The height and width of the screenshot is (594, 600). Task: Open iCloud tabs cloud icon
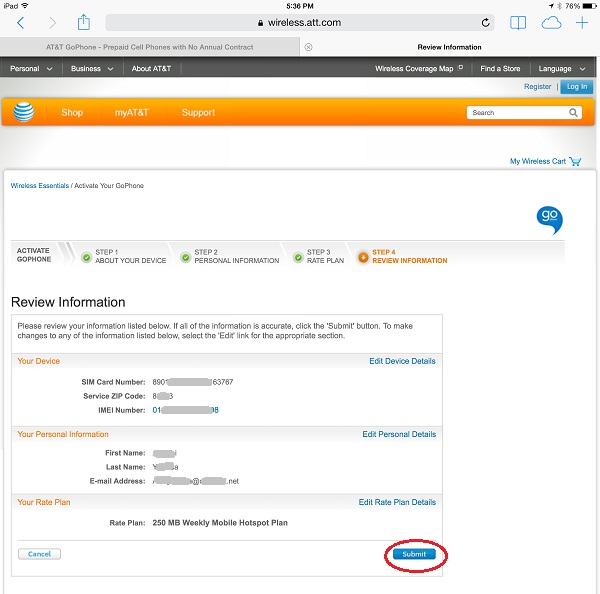pos(551,23)
